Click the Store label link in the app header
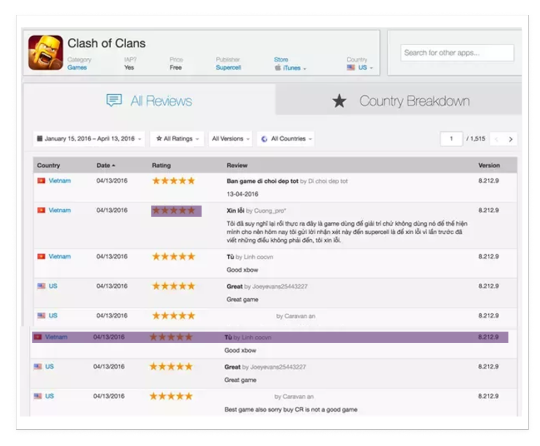The width and height of the screenshot is (540, 446). point(281,60)
